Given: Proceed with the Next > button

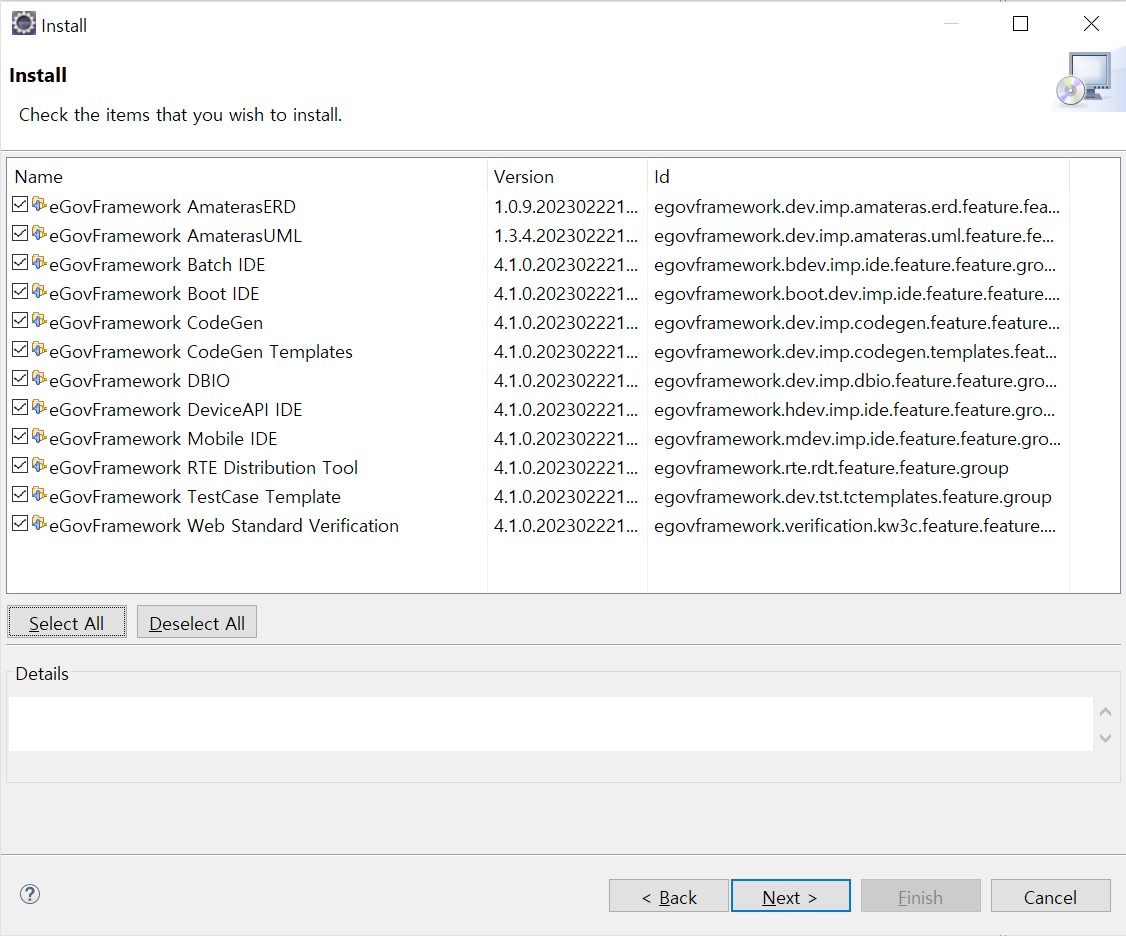Looking at the screenshot, I should [x=790, y=897].
